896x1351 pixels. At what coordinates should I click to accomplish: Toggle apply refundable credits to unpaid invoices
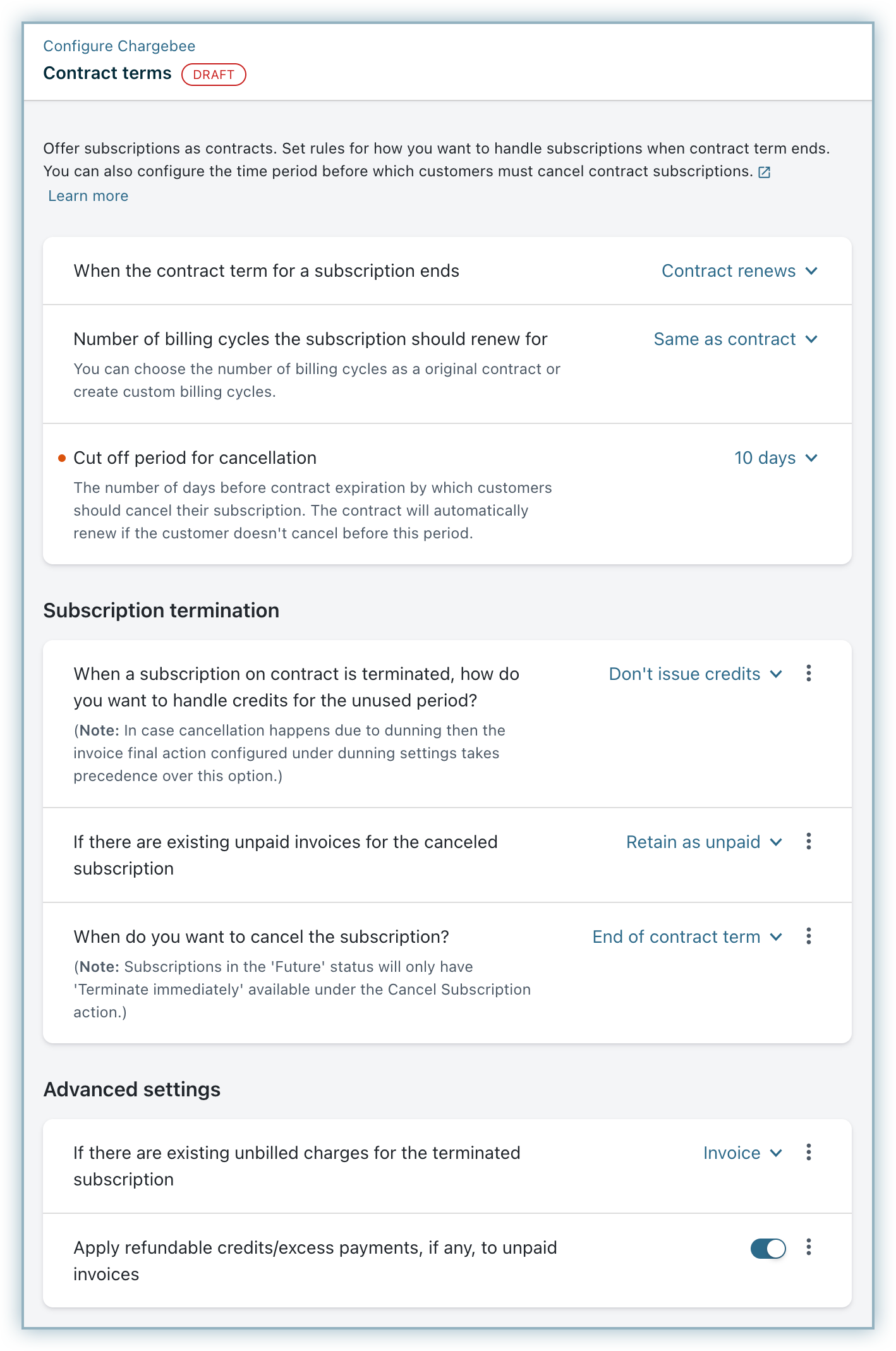768,1249
